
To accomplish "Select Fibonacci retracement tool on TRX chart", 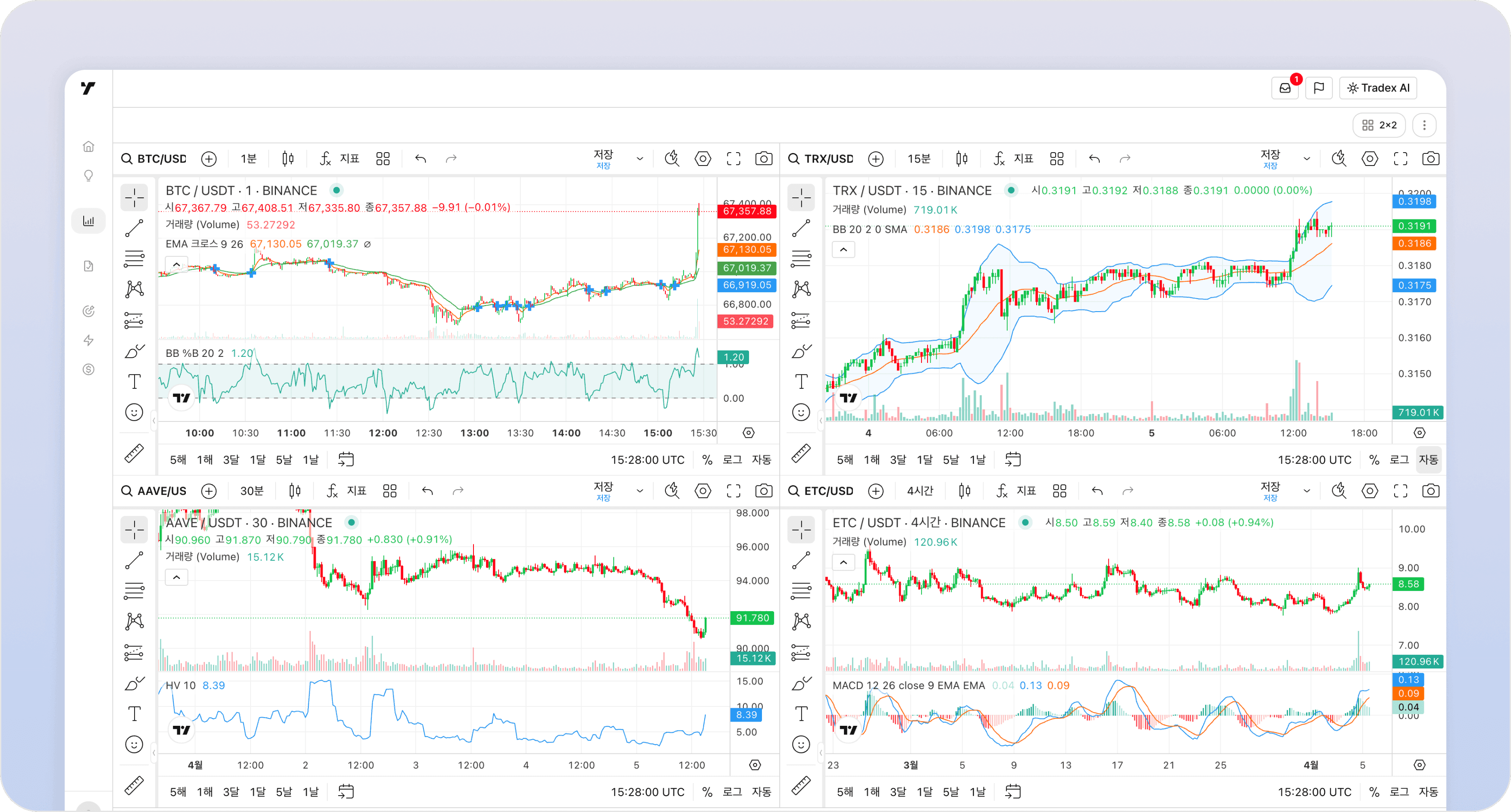I will pyautogui.click(x=801, y=259).
